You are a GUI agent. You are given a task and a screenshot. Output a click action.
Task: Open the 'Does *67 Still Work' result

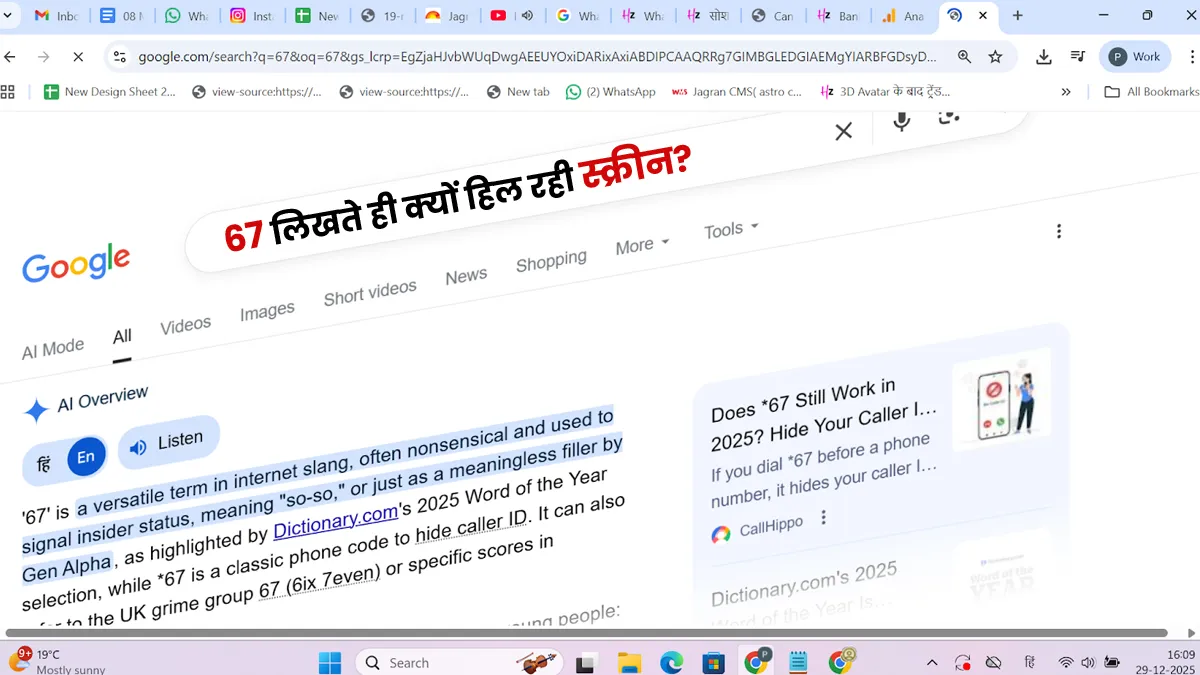[808, 413]
